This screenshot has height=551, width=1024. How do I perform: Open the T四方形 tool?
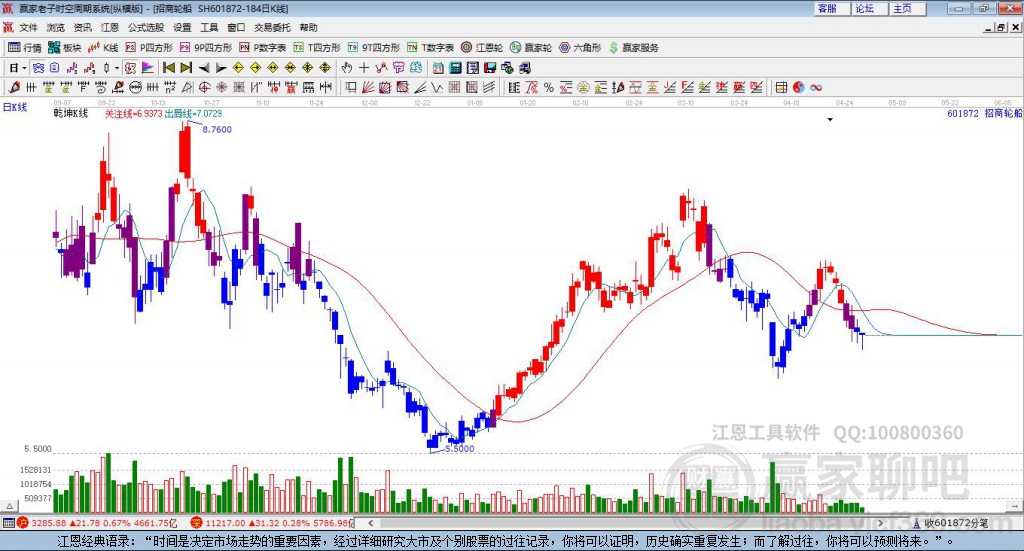pyautogui.click(x=317, y=48)
